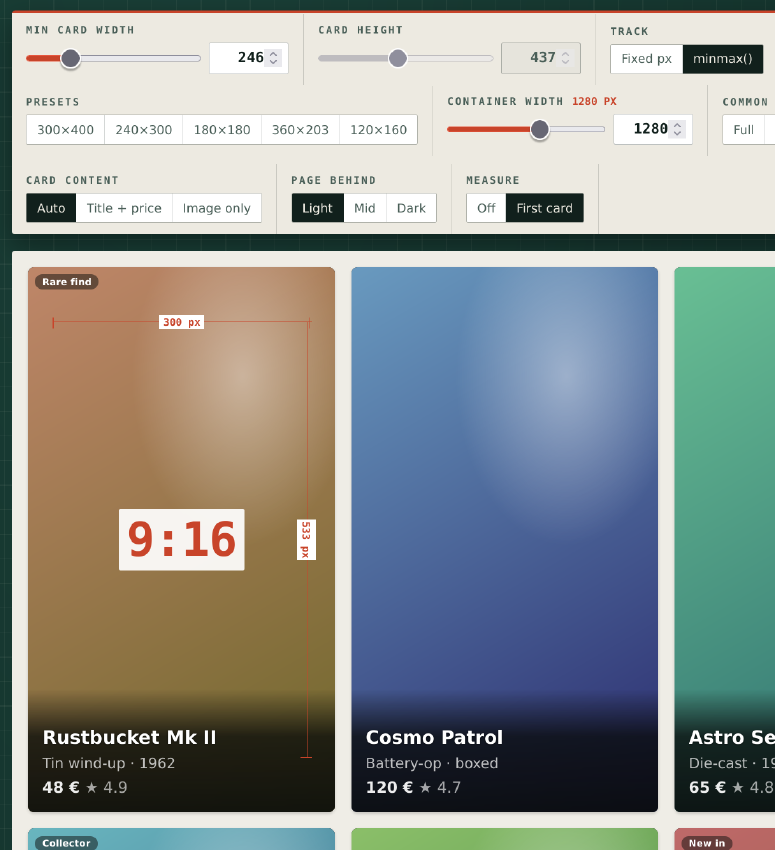Adjust the Min Card Width slider handle
The height and width of the screenshot is (850, 775).
[x=70, y=58]
